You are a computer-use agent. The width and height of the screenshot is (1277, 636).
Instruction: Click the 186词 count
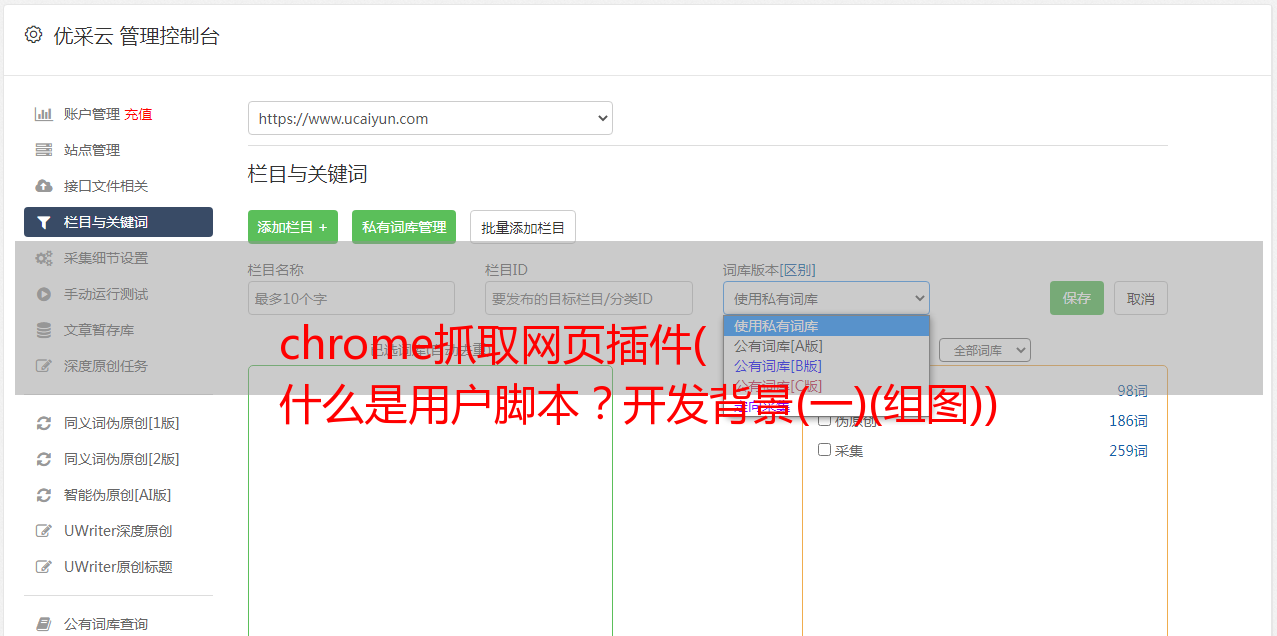coord(1128,421)
